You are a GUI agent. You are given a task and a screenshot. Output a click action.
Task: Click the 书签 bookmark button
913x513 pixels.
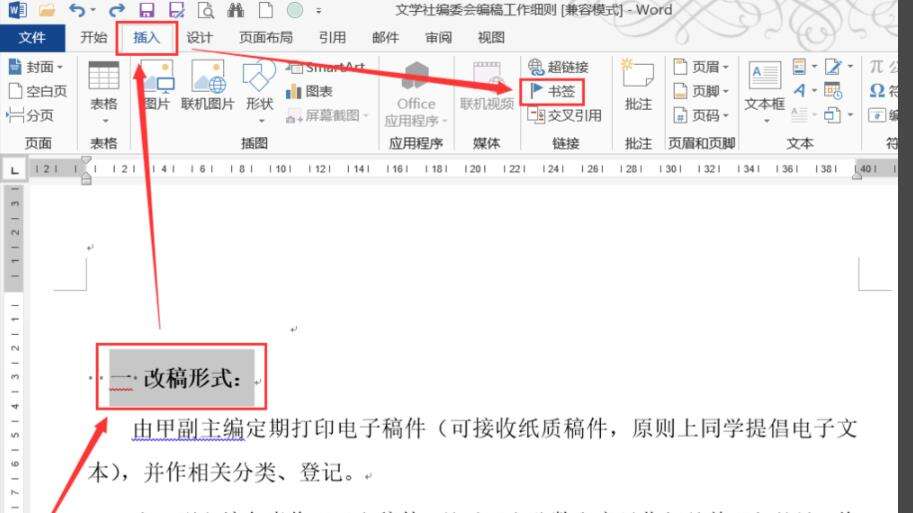(552, 91)
